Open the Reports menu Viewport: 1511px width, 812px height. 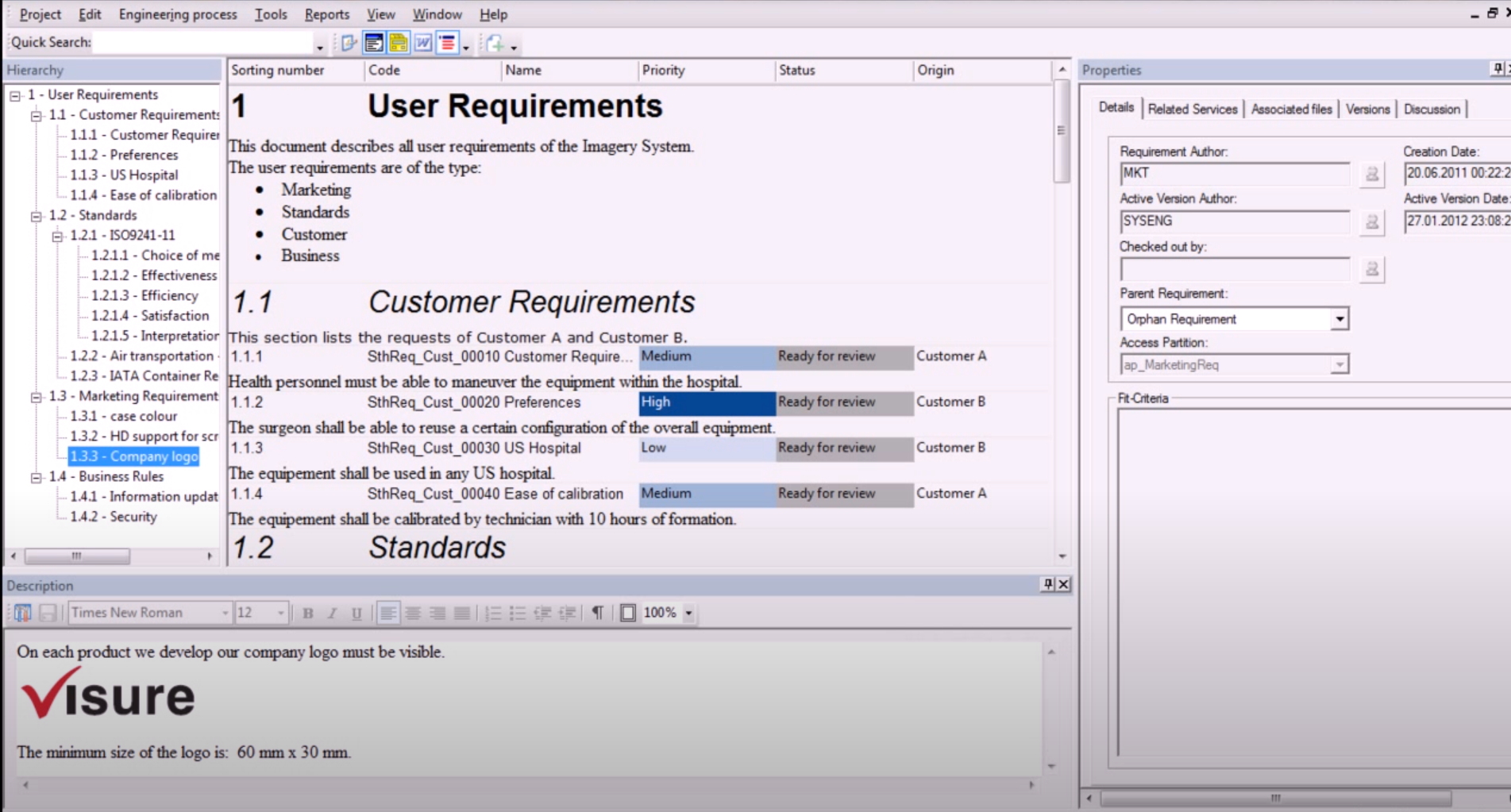pyautogui.click(x=326, y=13)
